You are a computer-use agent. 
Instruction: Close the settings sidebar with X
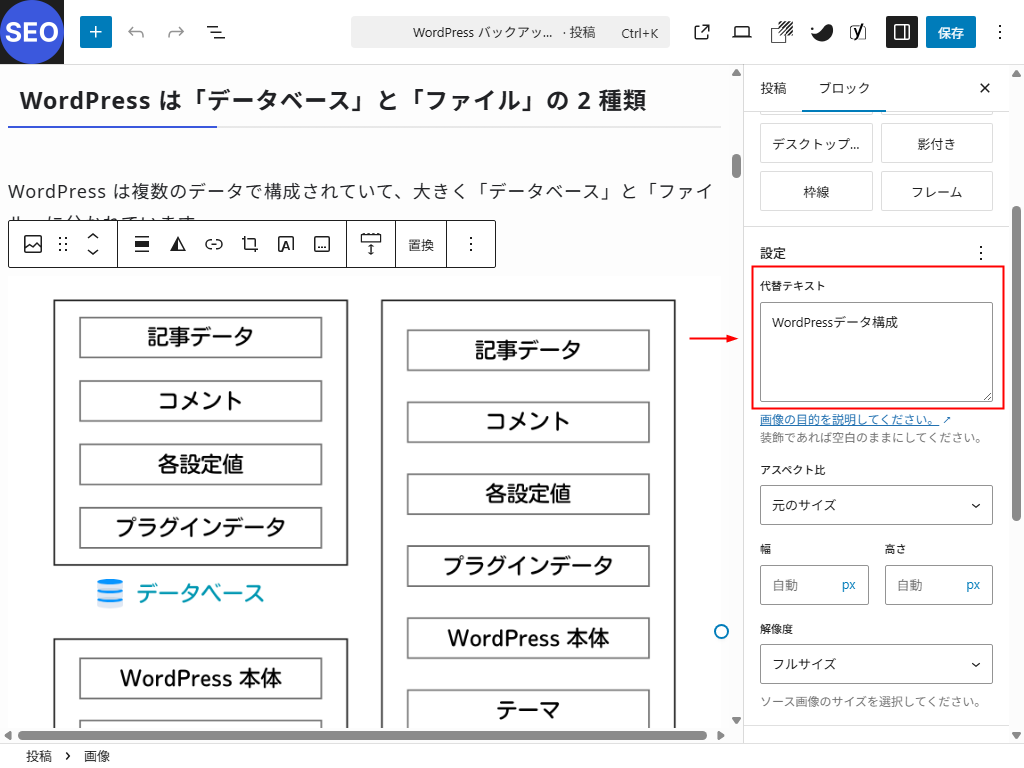[x=985, y=88]
